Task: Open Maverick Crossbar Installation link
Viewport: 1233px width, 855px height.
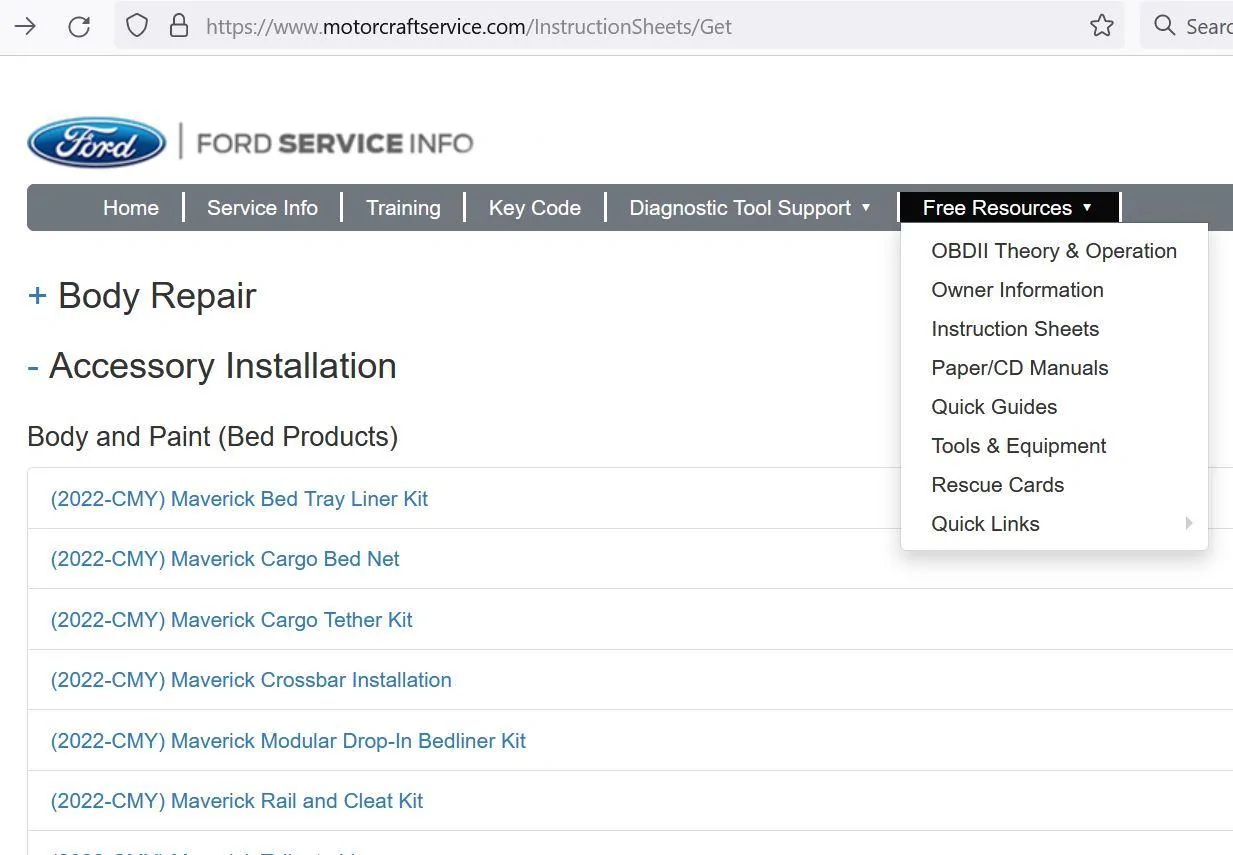Action: pos(251,680)
